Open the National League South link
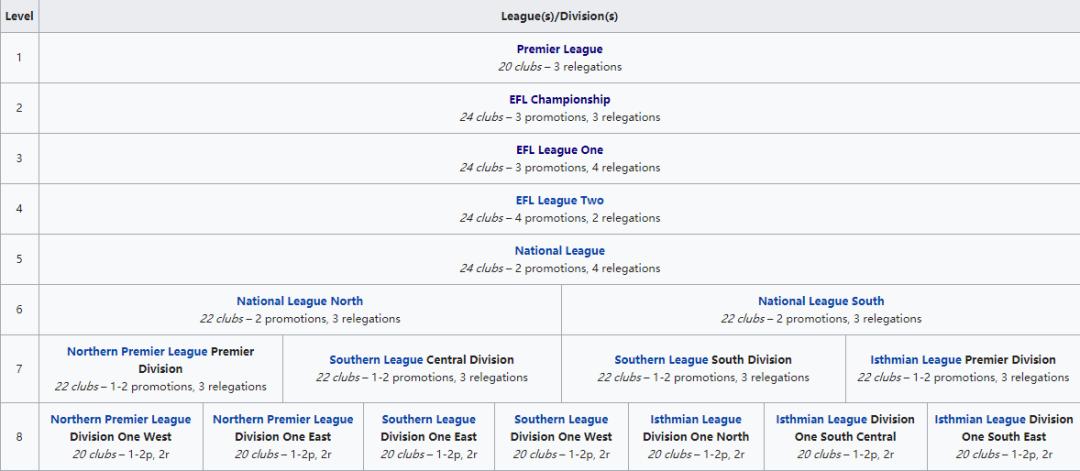The width and height of the screenshot is (1080, 471). pyautogui.click(x=820, y=300)
